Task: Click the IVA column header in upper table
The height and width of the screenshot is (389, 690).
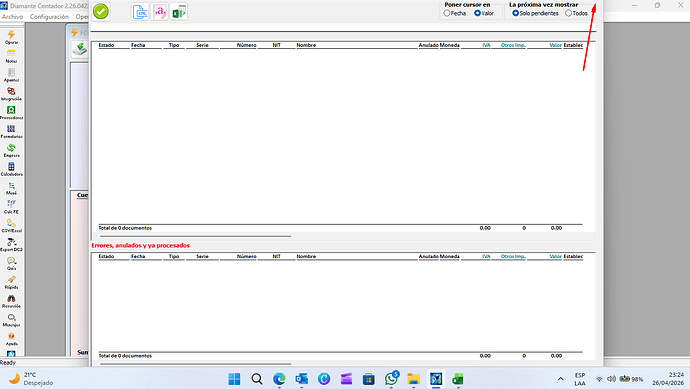Action: (x=486, y=45)
